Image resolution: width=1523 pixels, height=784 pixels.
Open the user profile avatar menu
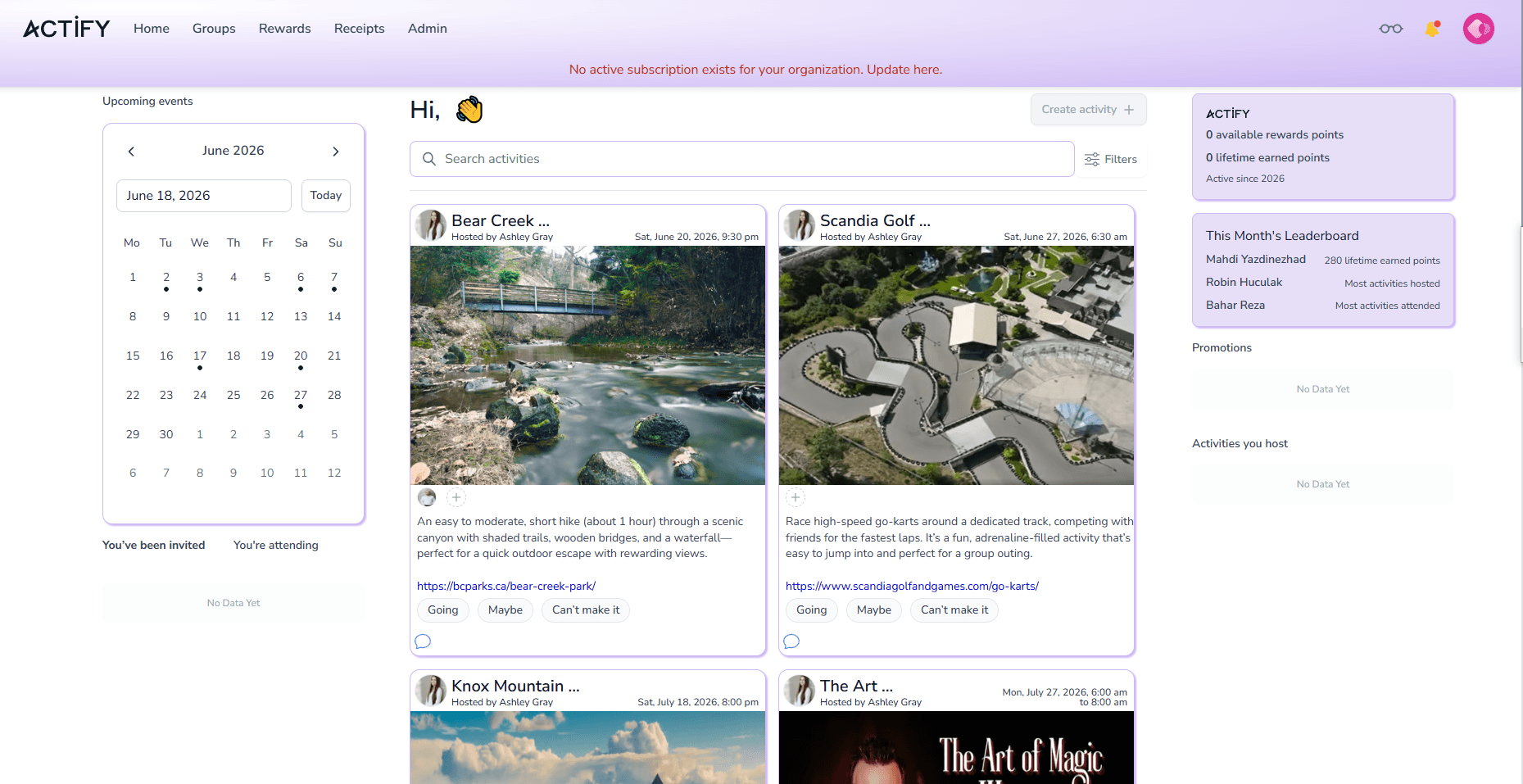(1478, 29)
